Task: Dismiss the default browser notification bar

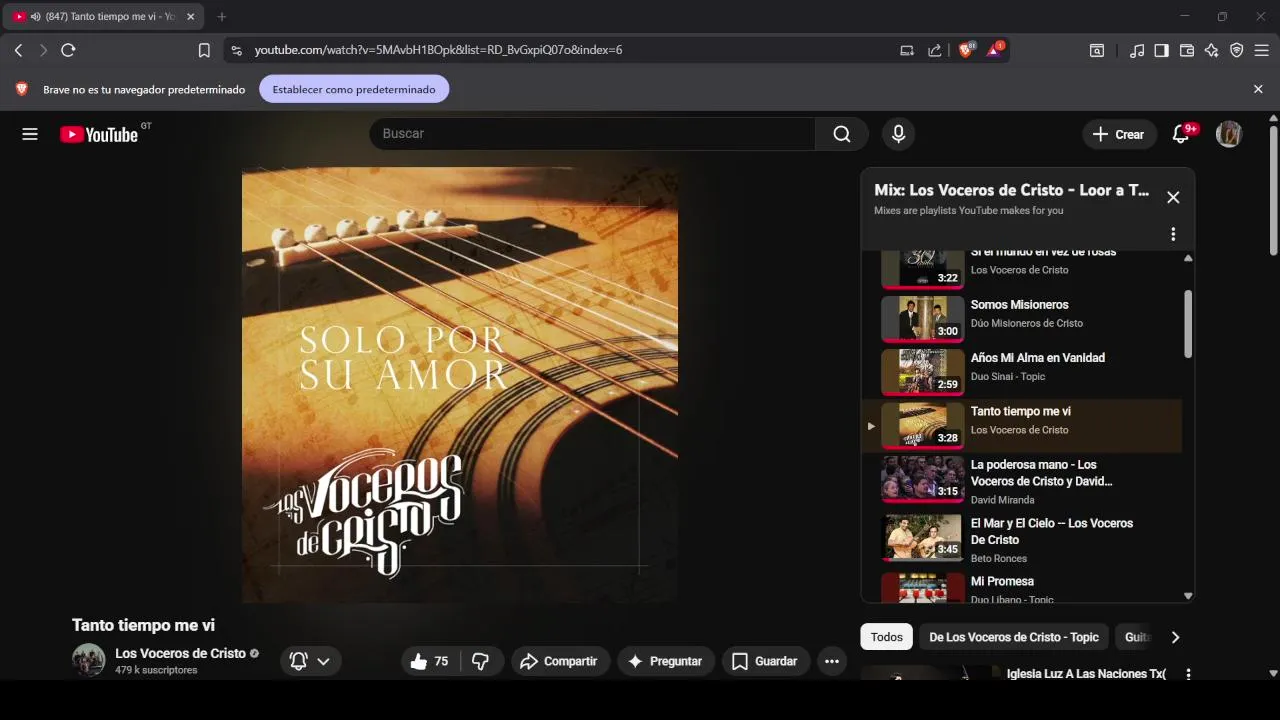Action: point(1258,89)
